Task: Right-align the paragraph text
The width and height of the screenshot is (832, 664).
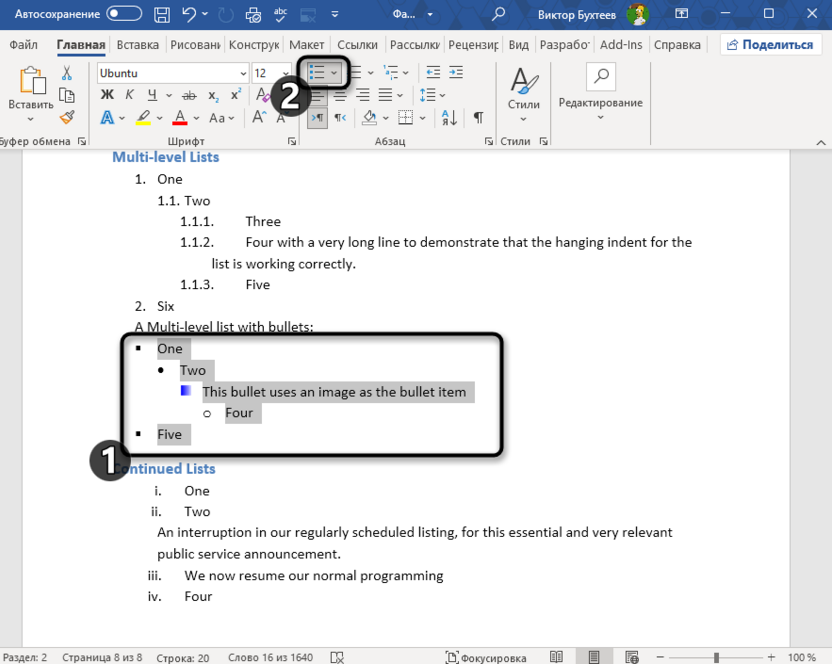Action: click(362, 96)
